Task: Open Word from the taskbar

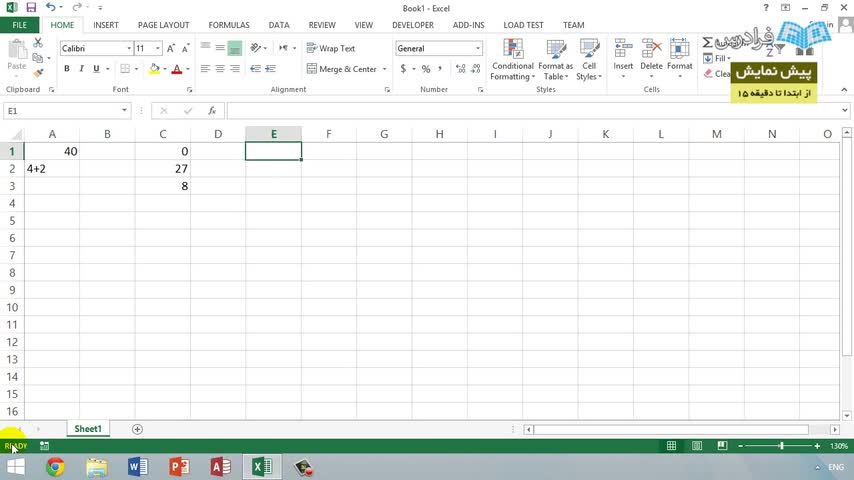Action: point(138,467)
